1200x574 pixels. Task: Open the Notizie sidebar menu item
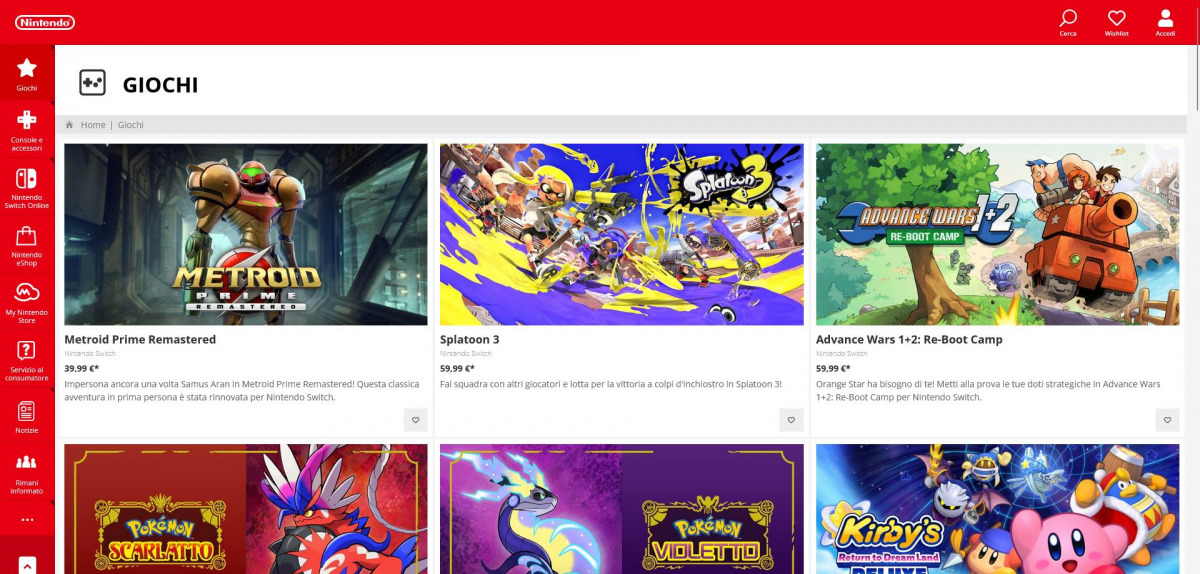pos(27,415)
